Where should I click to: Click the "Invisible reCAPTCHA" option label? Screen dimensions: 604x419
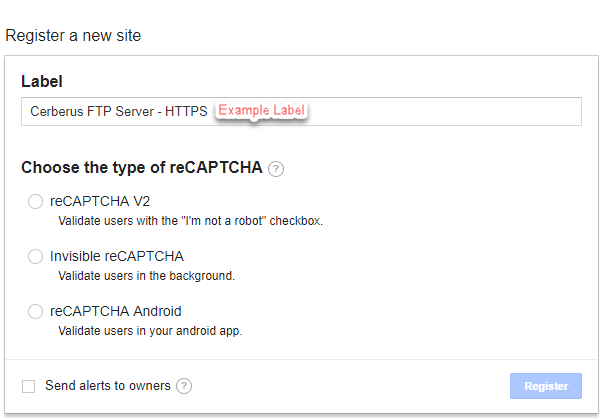pos(117,256)
